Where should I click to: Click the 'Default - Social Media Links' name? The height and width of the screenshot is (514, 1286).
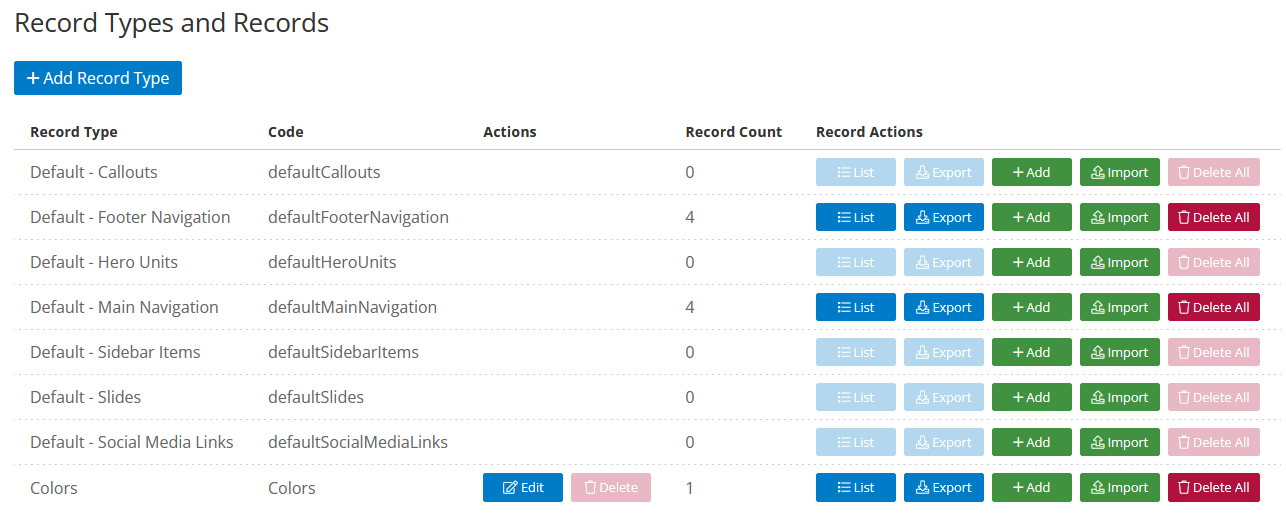(132, 442)
